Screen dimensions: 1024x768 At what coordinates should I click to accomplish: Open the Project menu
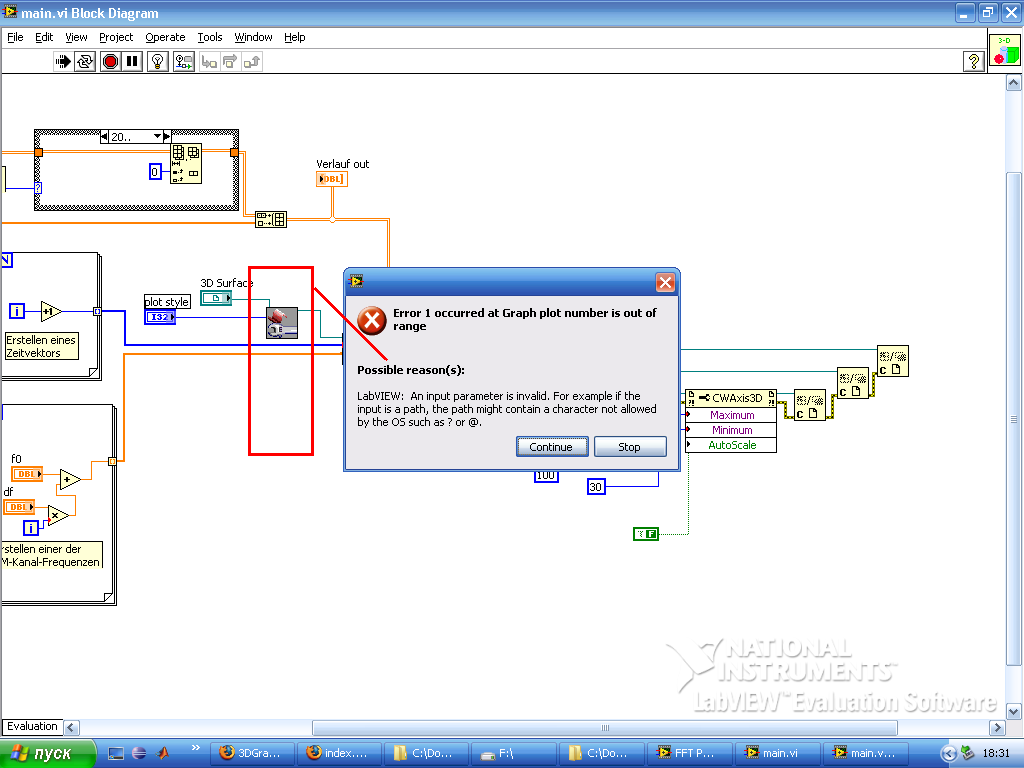pos(116,37)
